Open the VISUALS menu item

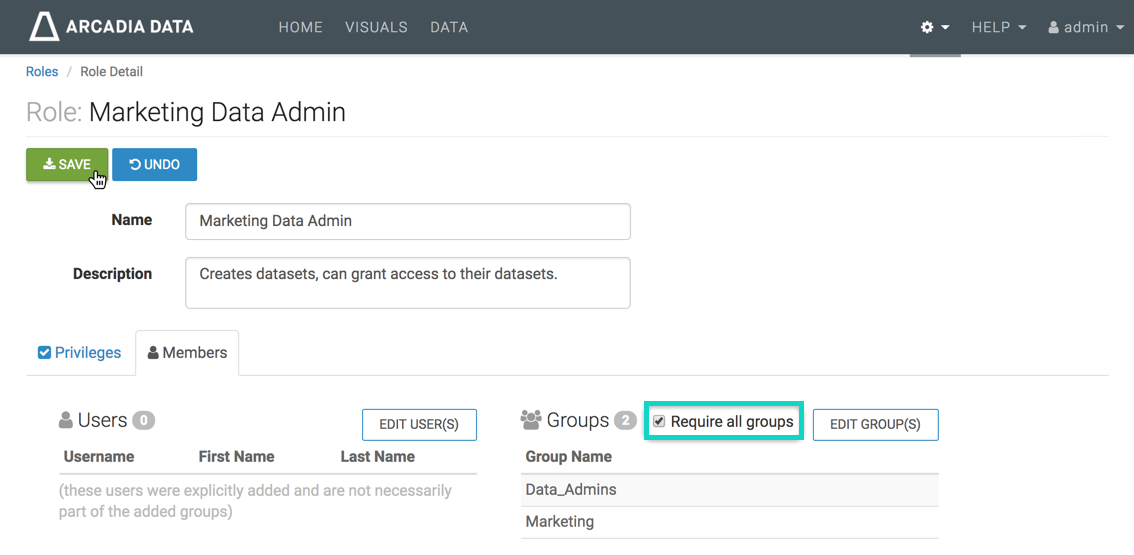376,28
